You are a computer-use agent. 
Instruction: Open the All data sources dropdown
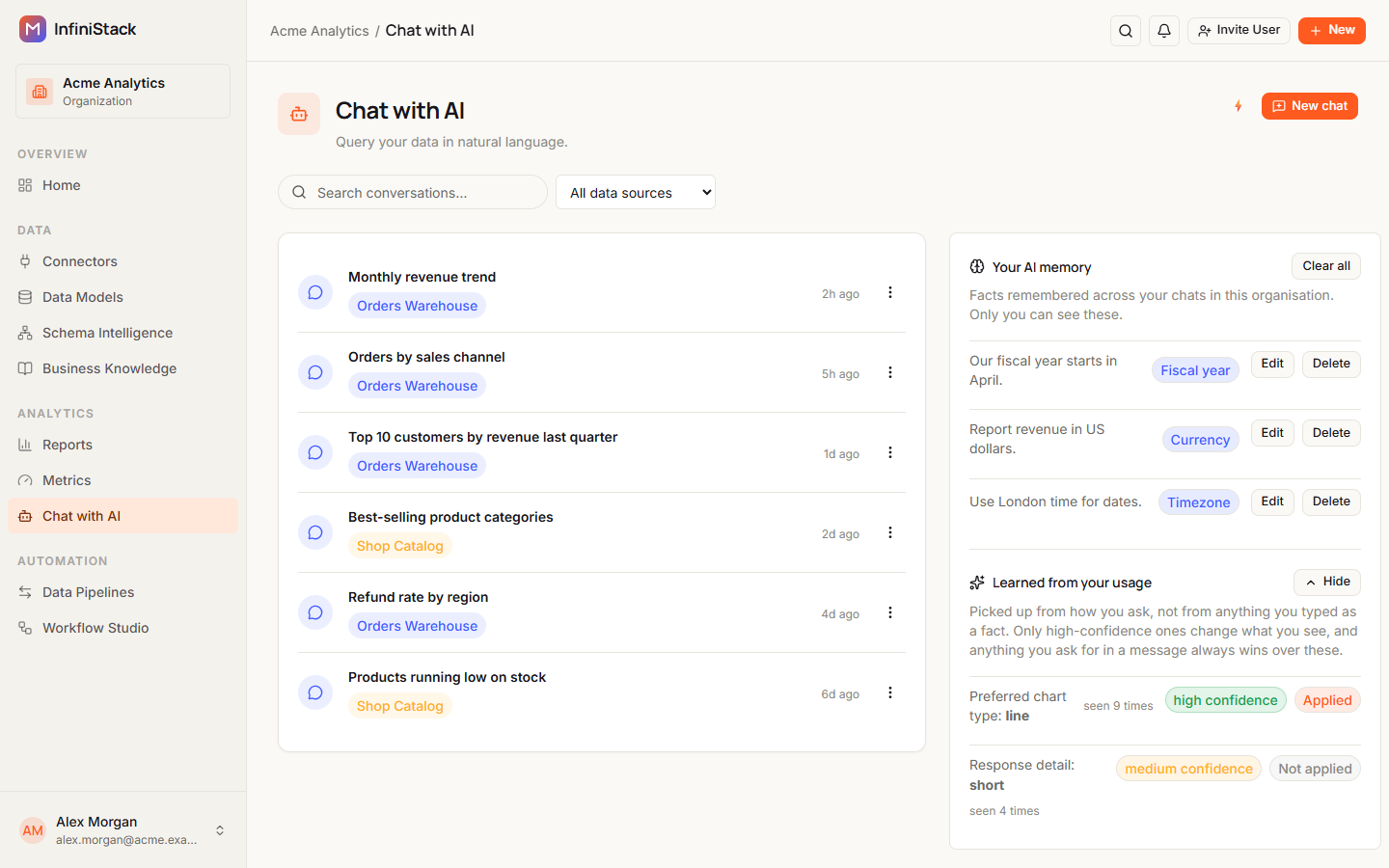pos(636,192)
